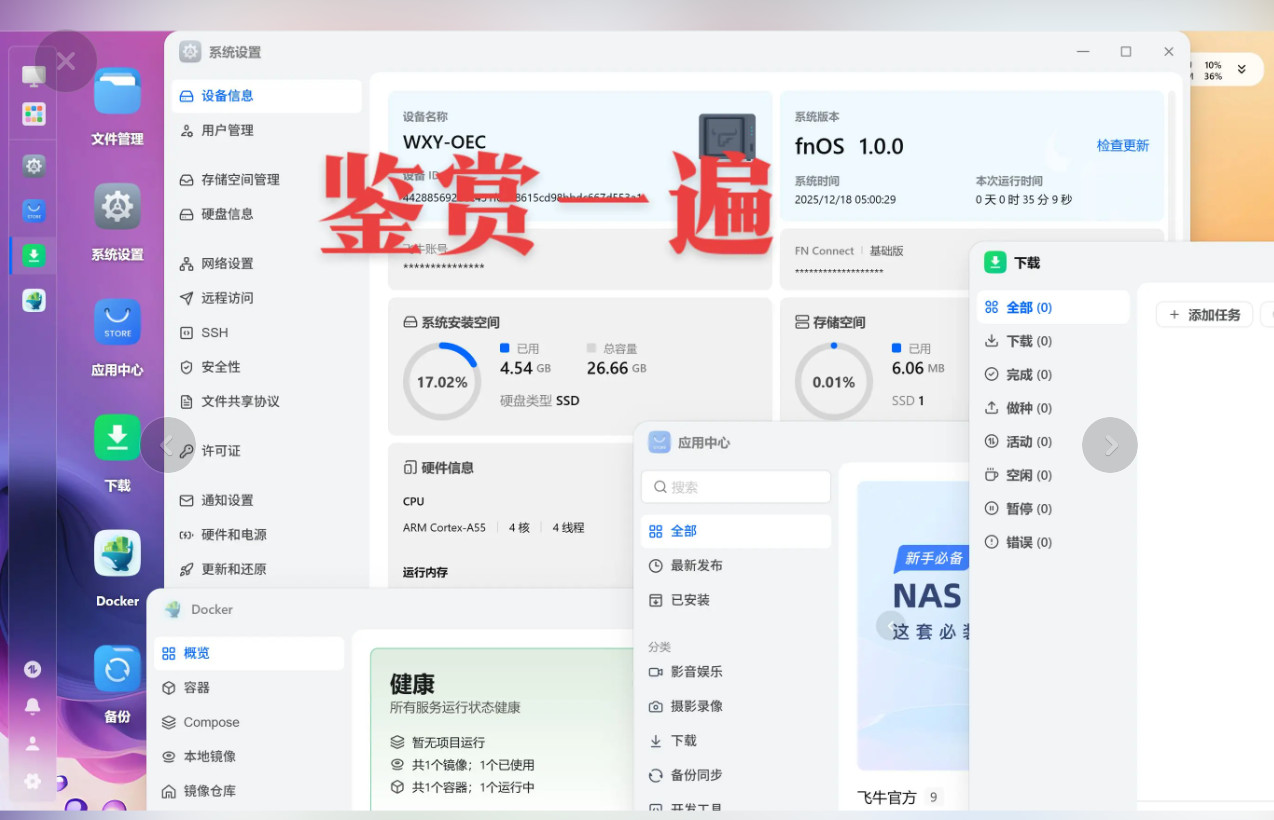Open the 应用中心 app from the dock

117,322
